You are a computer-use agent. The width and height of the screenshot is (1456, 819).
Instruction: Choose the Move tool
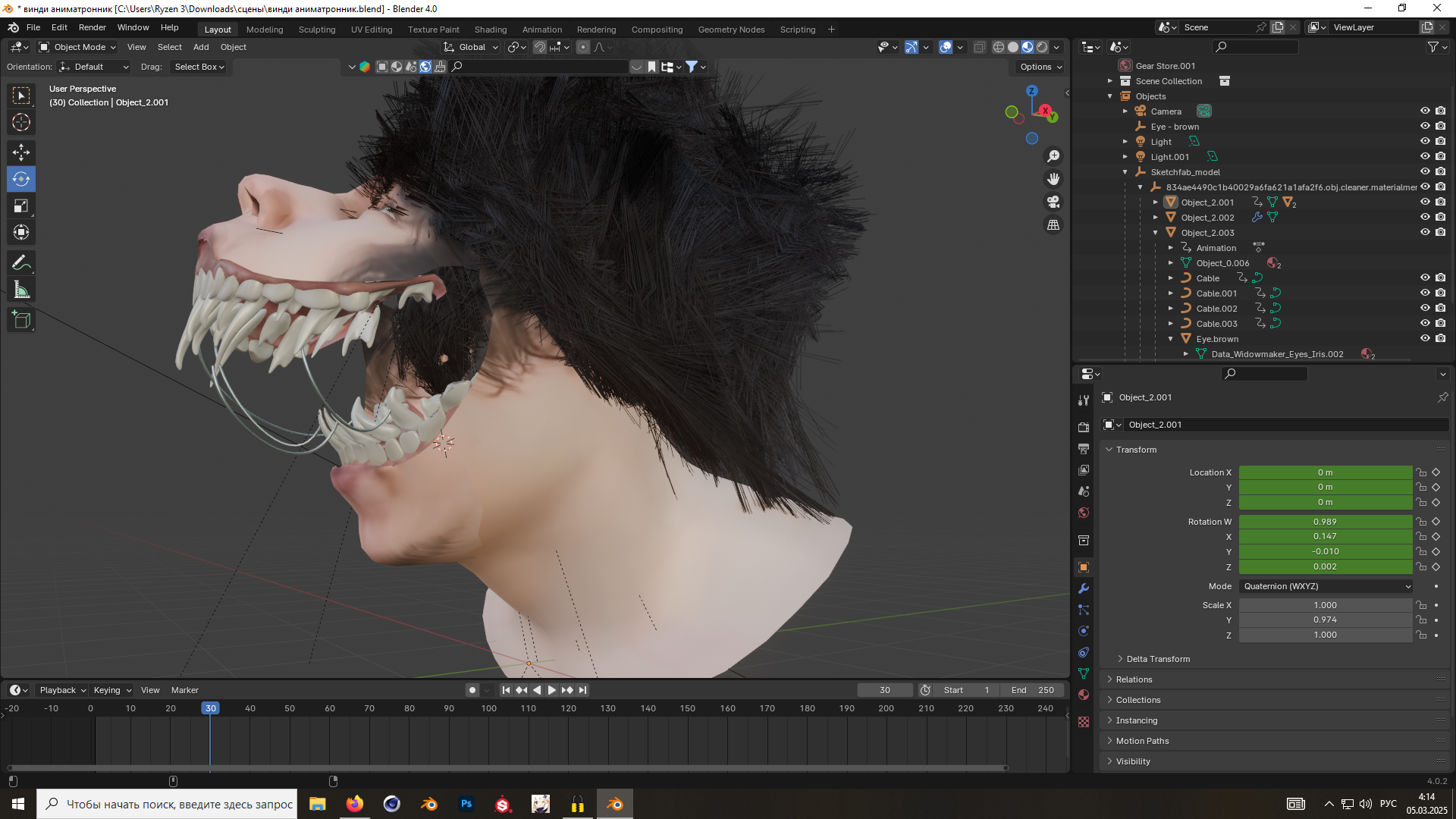(21, 152)
